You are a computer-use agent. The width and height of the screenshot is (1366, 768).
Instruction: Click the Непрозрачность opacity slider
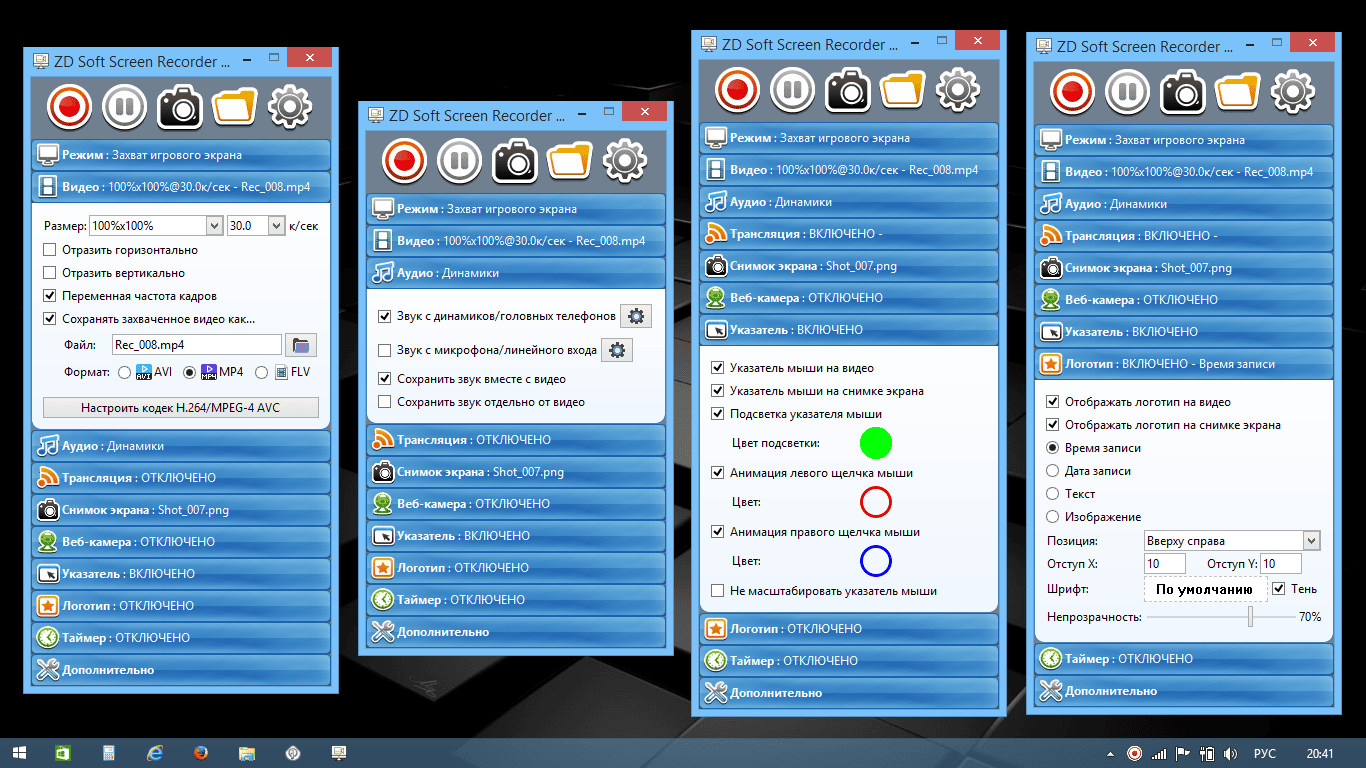click(x=1250, y=617)
